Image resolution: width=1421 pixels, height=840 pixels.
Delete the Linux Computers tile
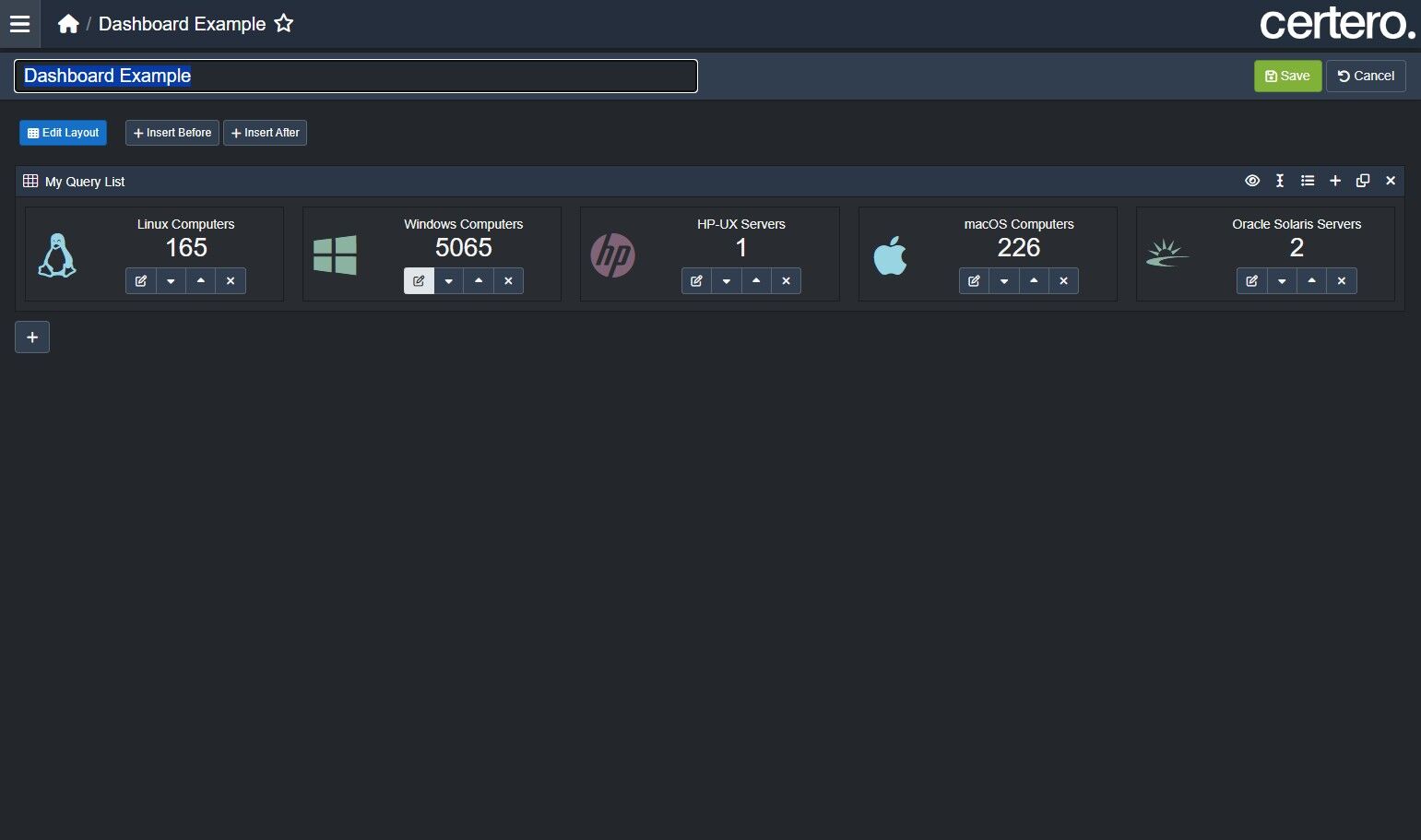point(231,281)
